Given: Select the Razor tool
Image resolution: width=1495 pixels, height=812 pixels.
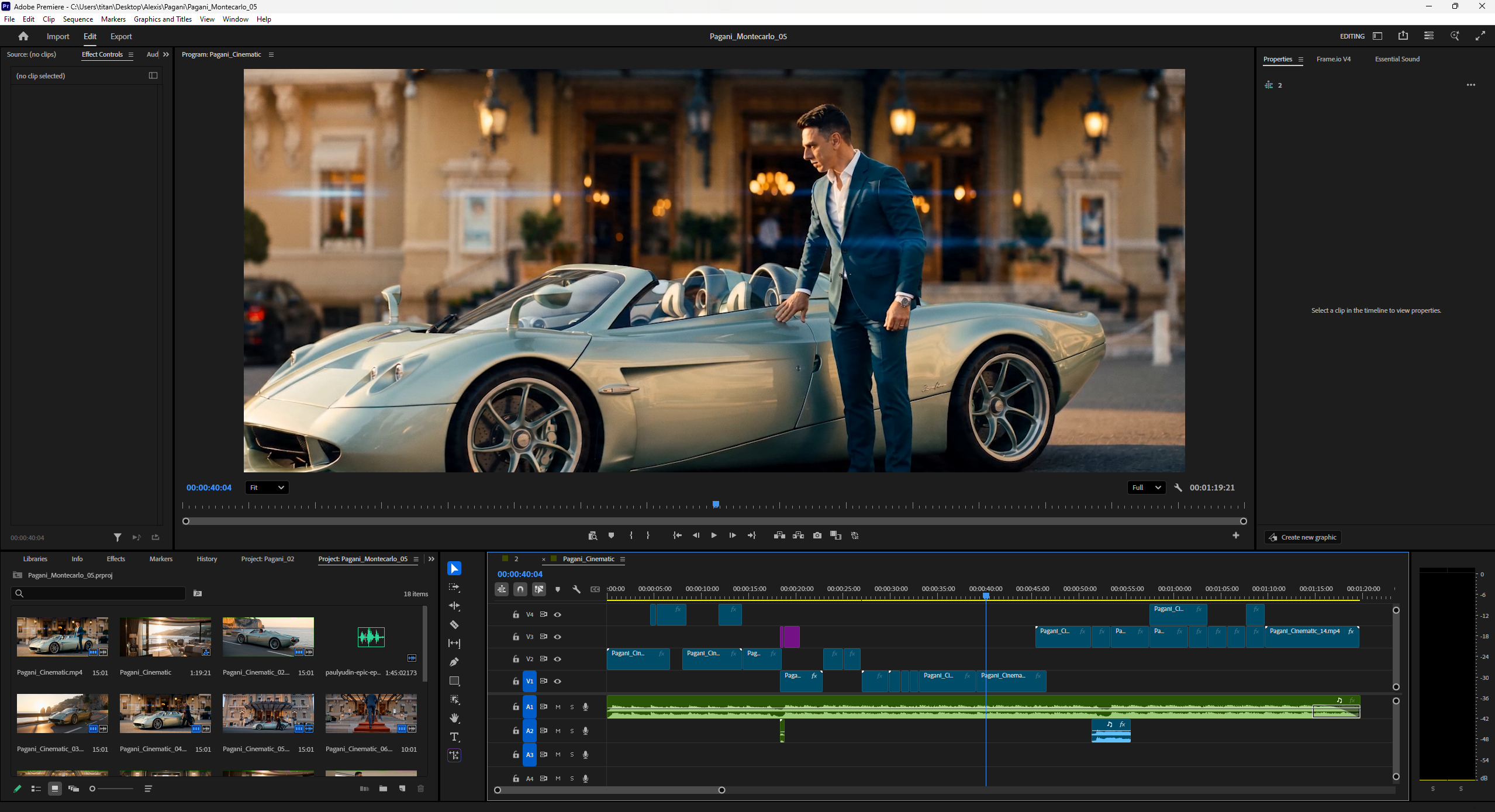Looking at the screenshot, I should (x=454, y=624).
